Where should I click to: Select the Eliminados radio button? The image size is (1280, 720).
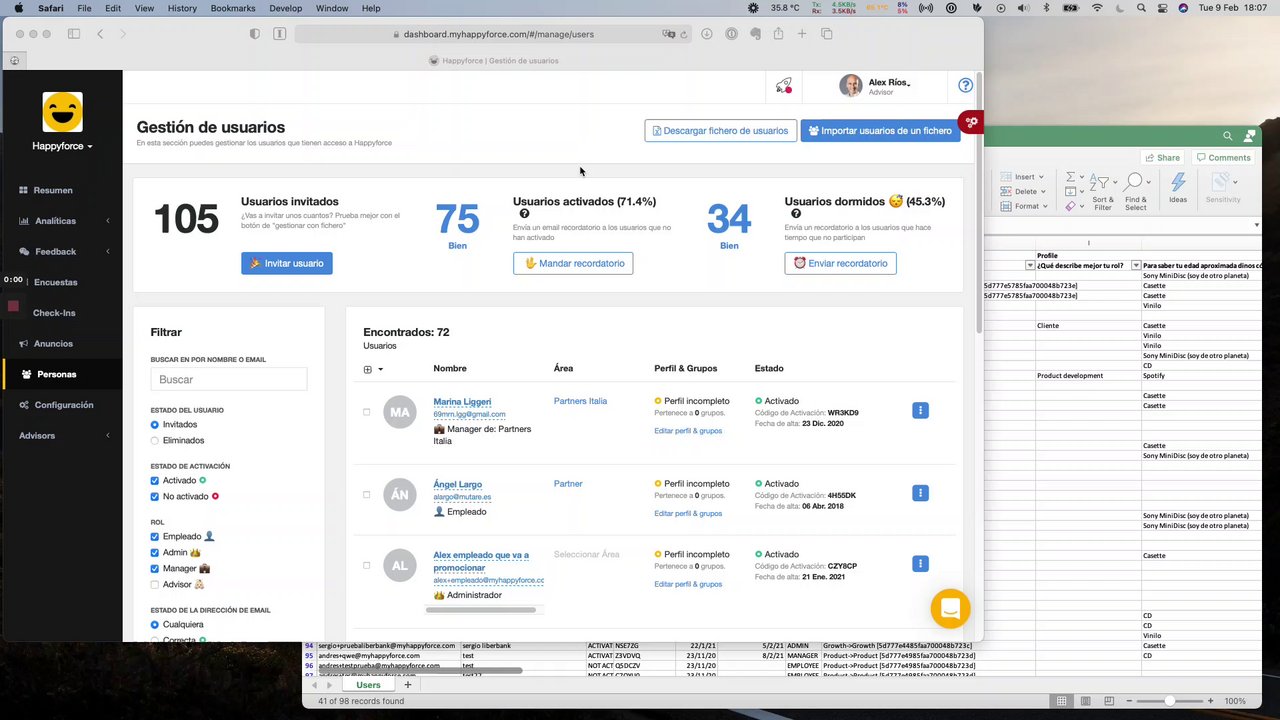tap(155, 441)
